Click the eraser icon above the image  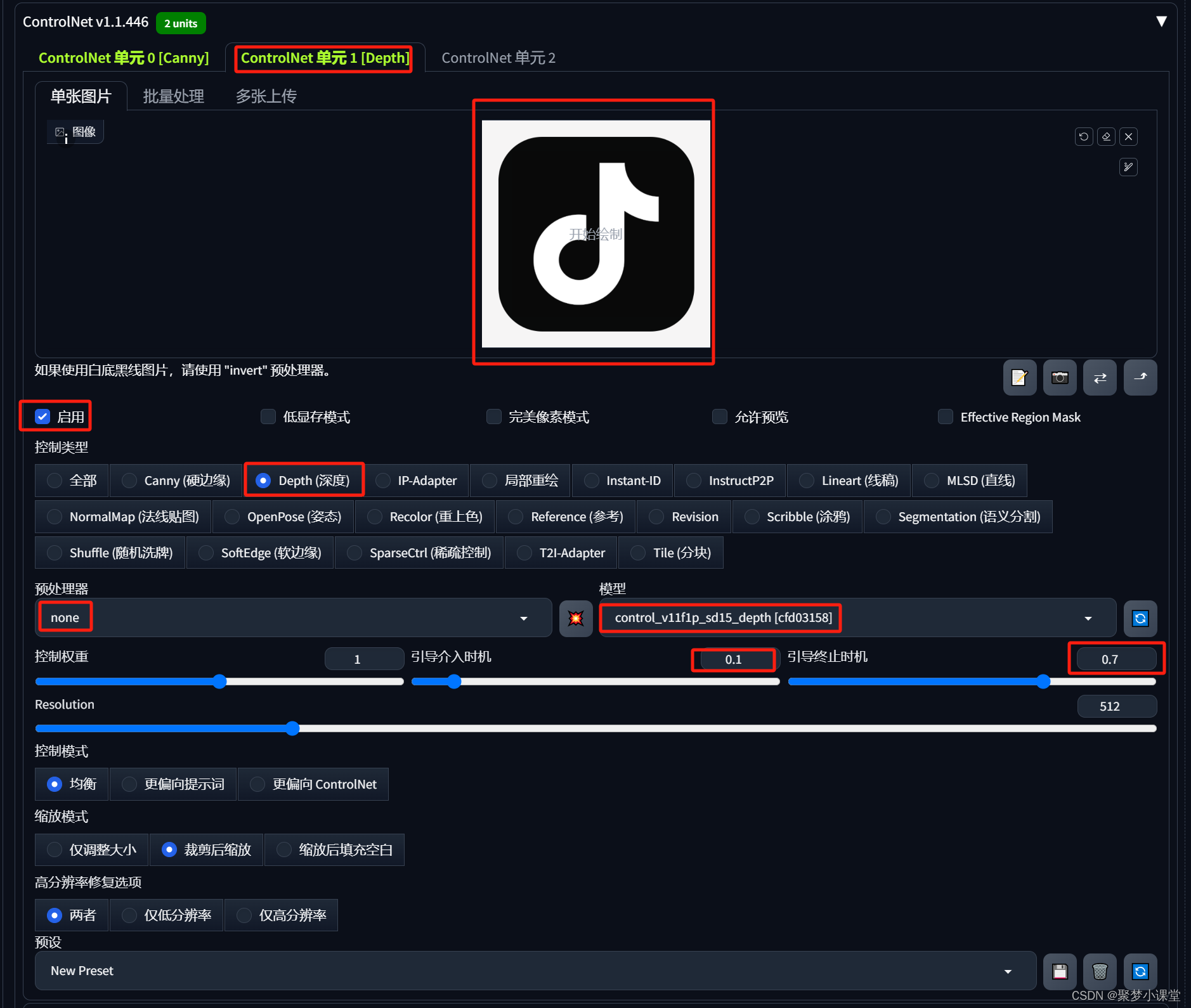[1106, 136]
